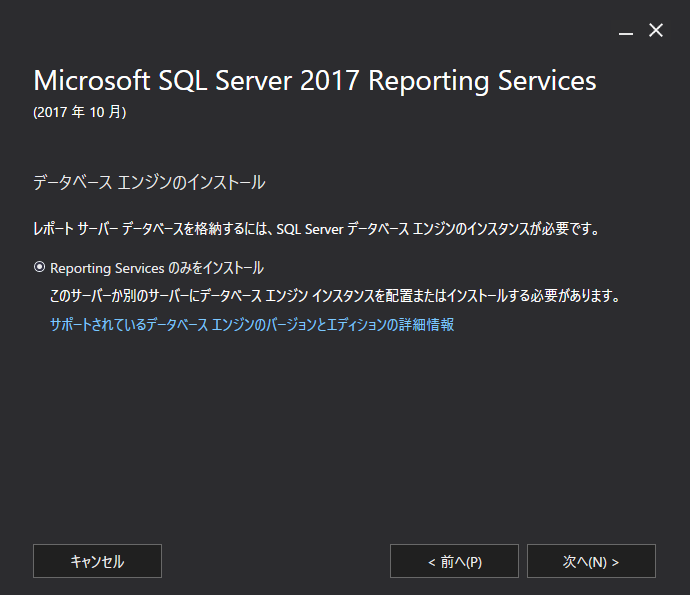This screenshot has height=595, width=690.
Task: Close the SQL Server setup window
Action: tap(656, 30)
